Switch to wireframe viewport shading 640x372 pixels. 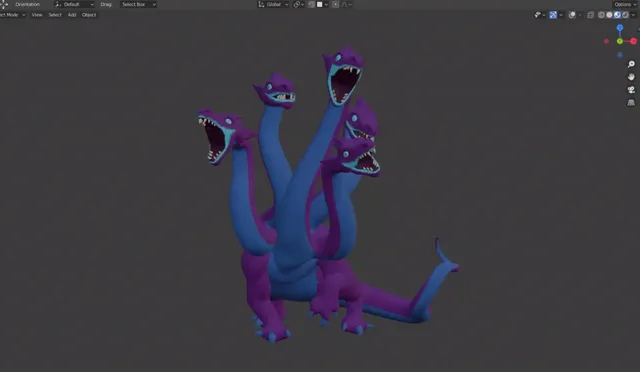[x=601, y=15]
